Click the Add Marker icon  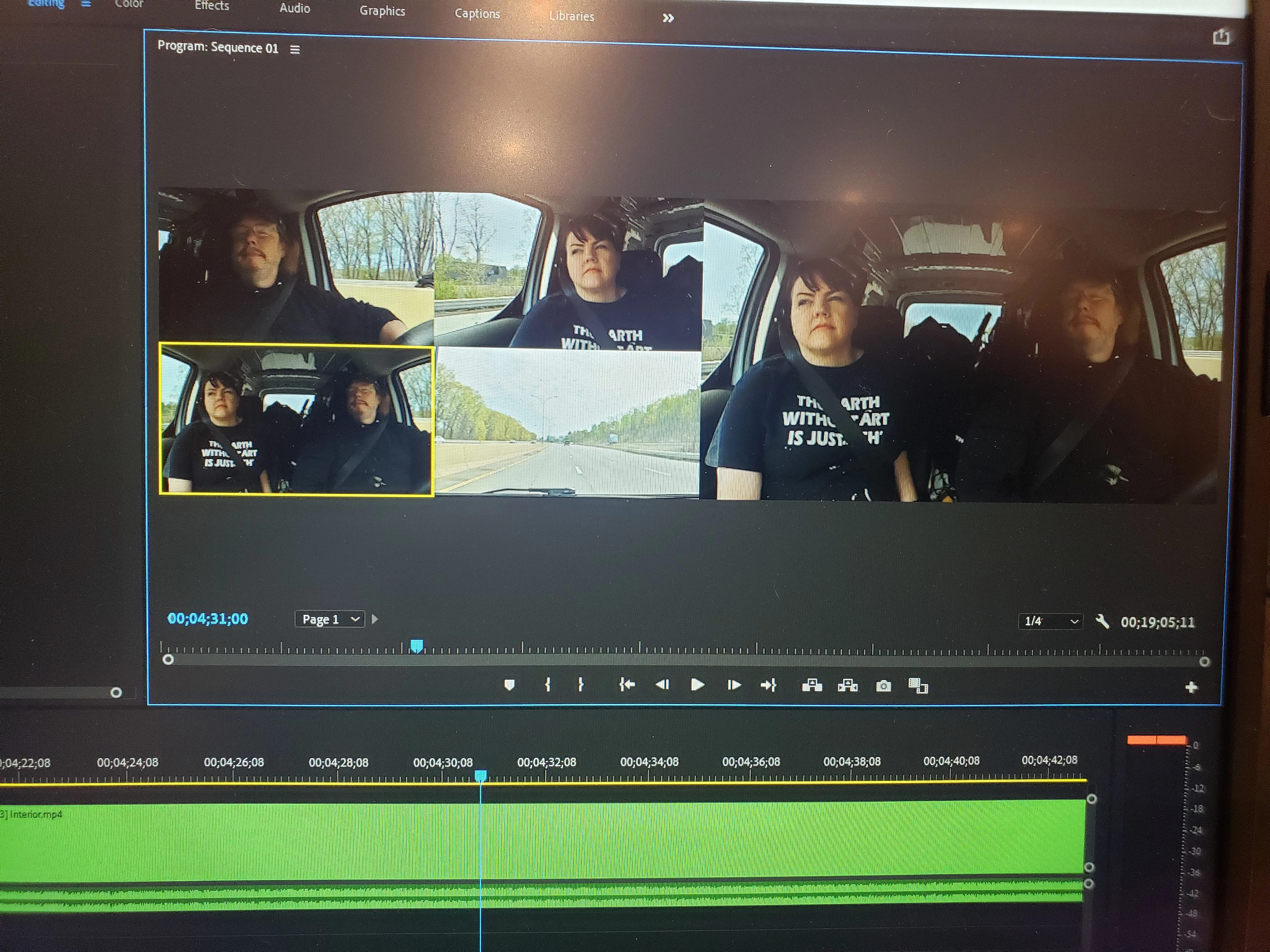pyautogui.click(x=509, y=685)
